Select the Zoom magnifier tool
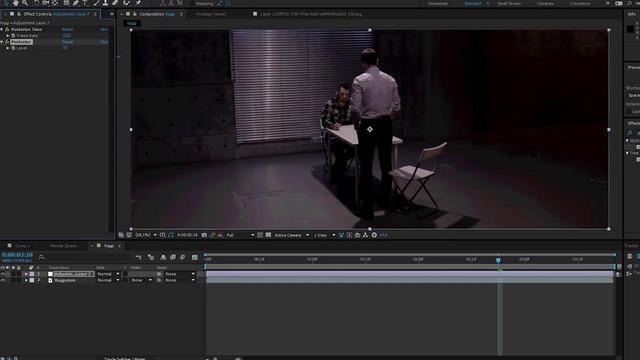 tap(25, 3)
